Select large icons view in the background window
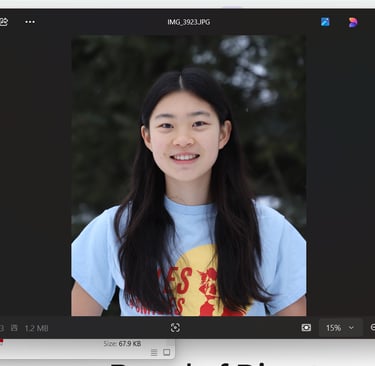This screenshot has height=366, width=375. point(166,352)
